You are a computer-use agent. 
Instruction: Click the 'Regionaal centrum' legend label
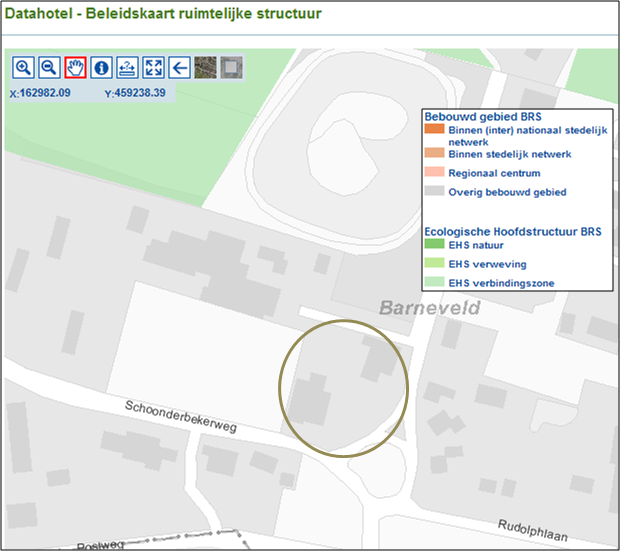pos(494,173)
